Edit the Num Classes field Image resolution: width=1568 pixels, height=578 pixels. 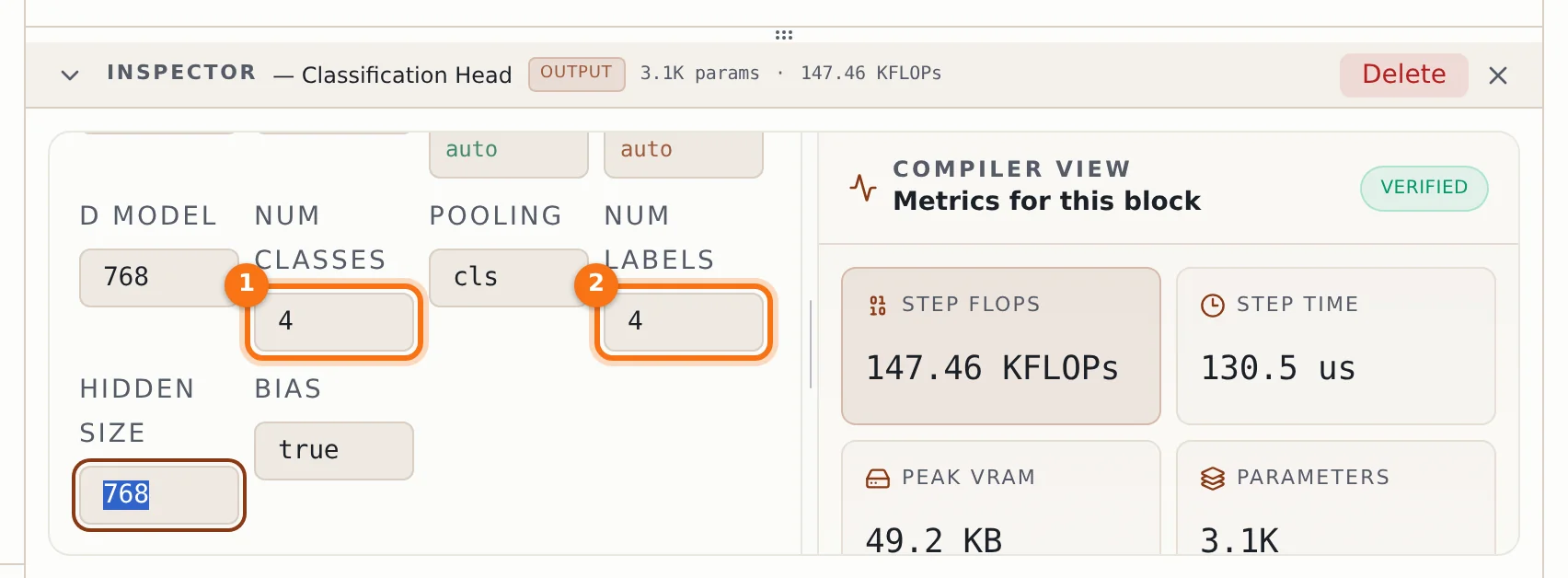pyautogui.click(x=334, y=321)
